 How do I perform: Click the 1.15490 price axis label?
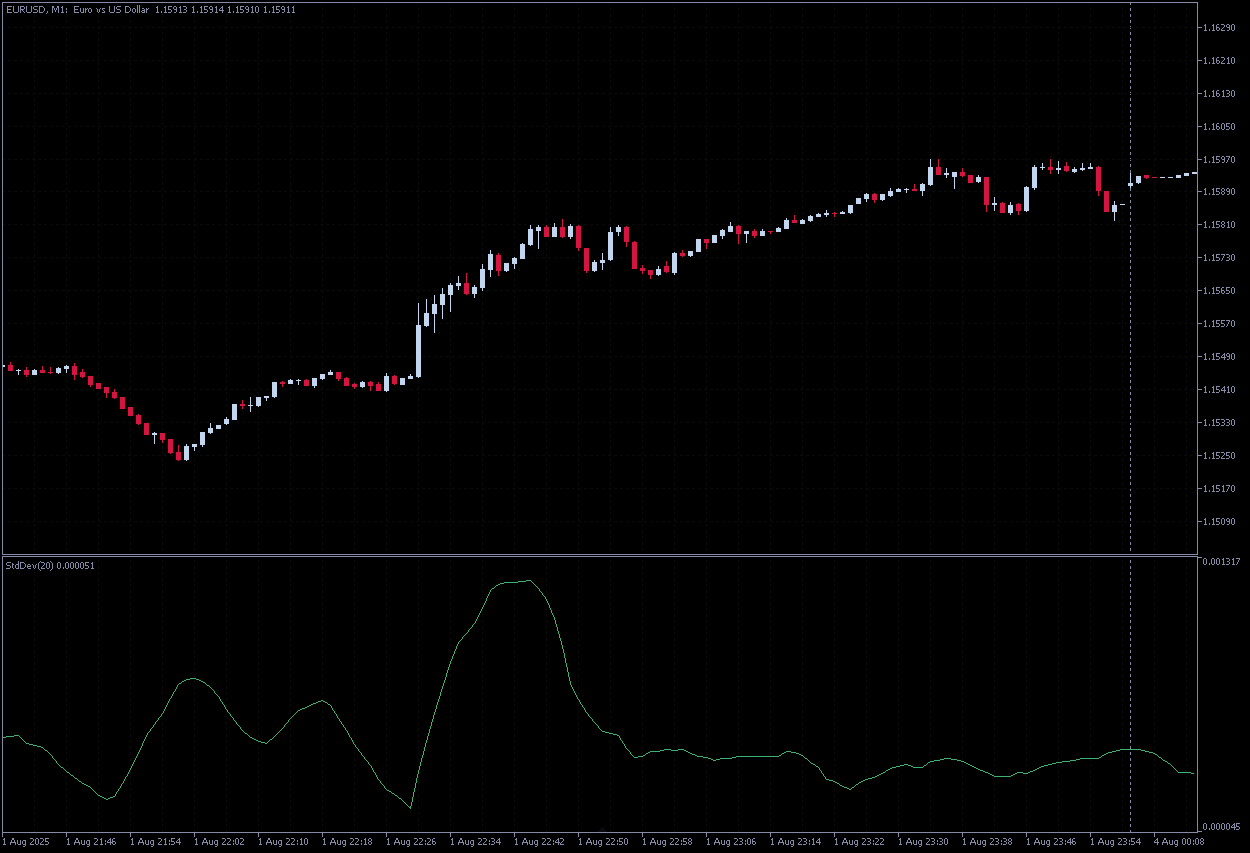click(1218, 357)
